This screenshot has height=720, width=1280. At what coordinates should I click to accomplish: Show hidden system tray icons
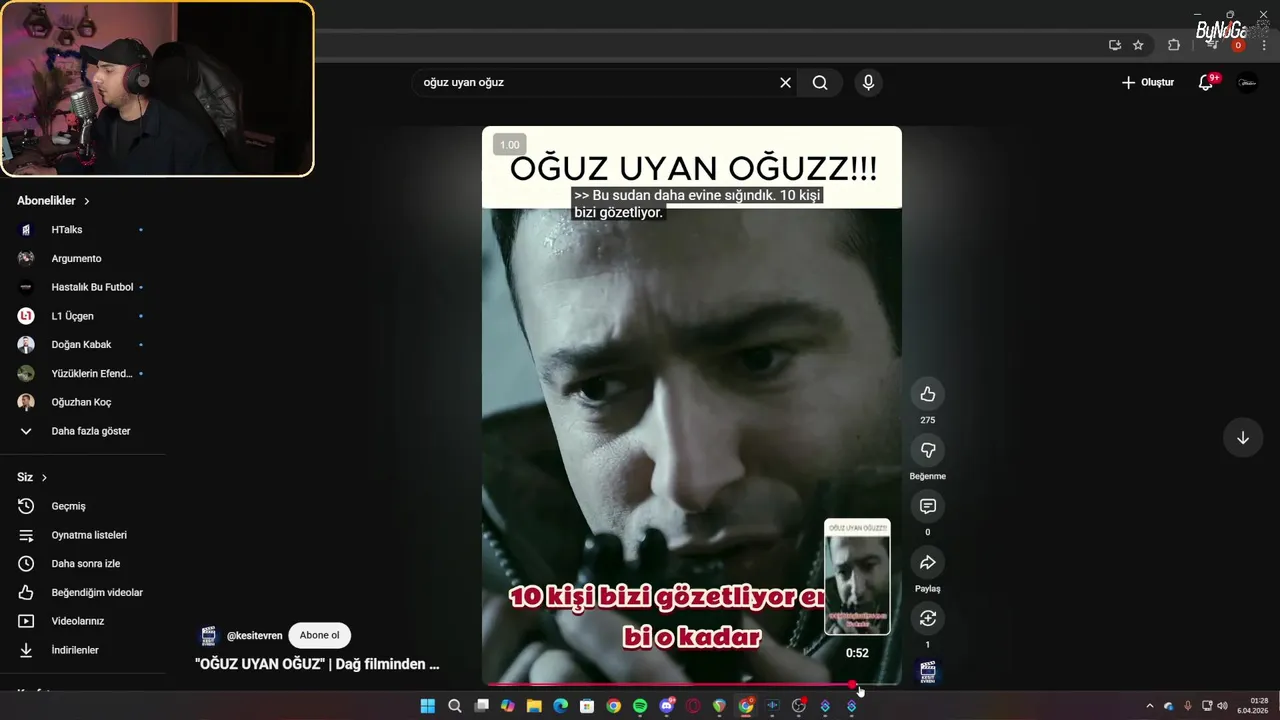(1149, 706)
